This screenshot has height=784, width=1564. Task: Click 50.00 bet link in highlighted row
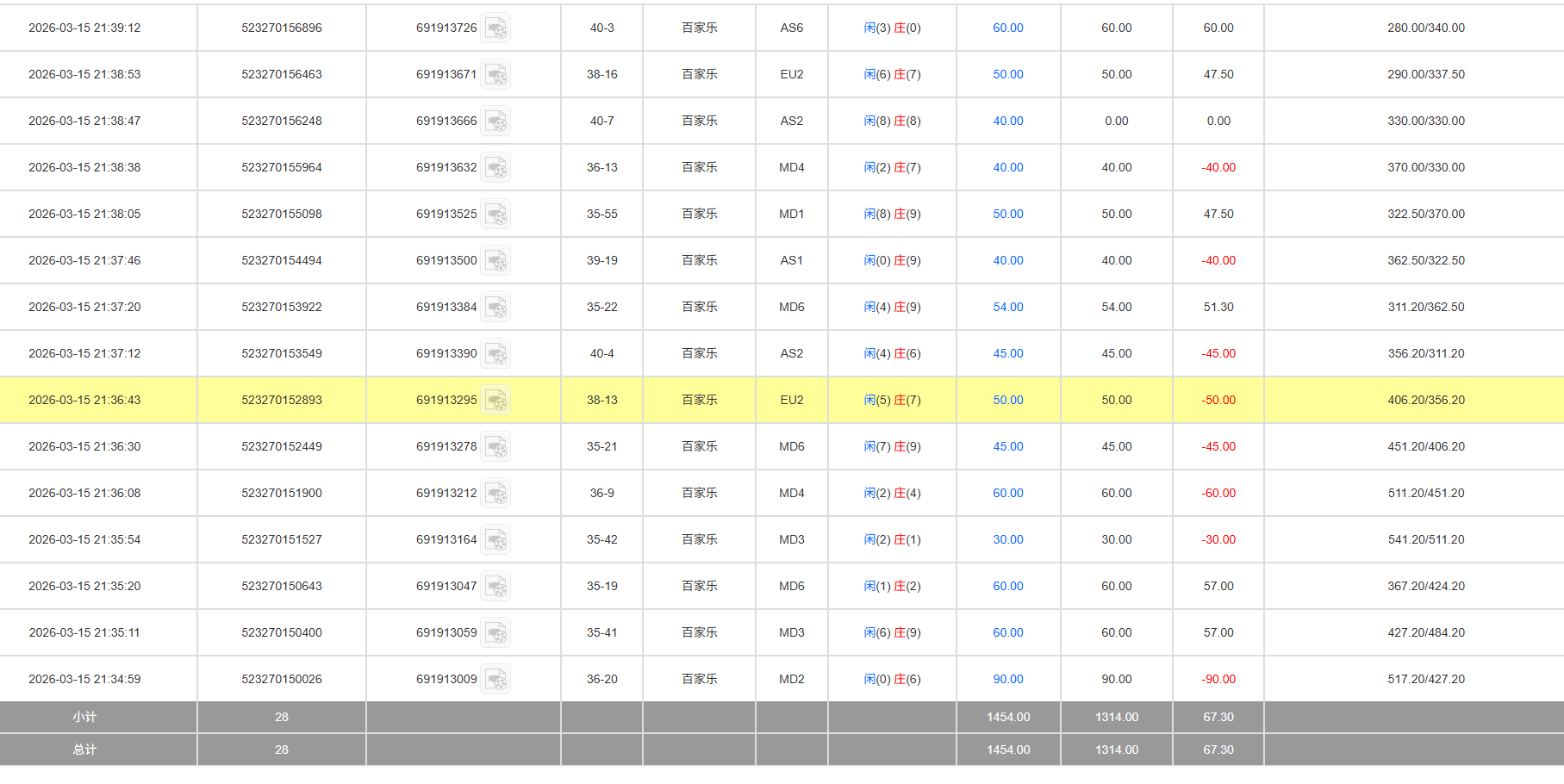click(x=1007, y=401)
